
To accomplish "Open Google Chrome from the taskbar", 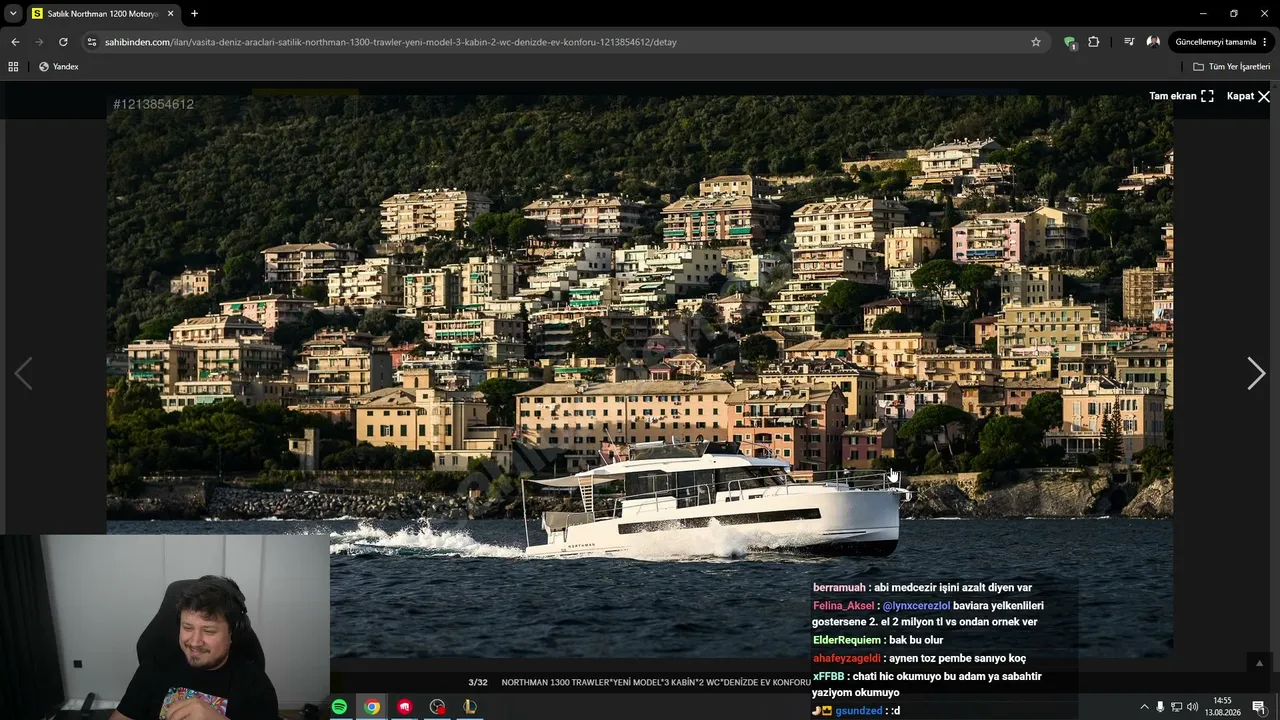I will (x=372, y=707).
